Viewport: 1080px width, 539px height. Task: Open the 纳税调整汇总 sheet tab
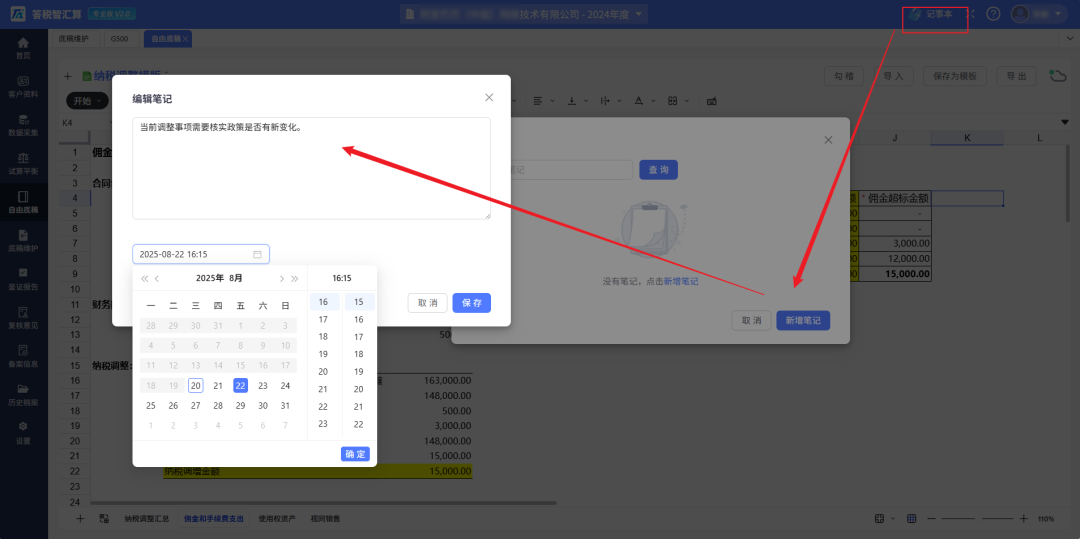[146, 518]
